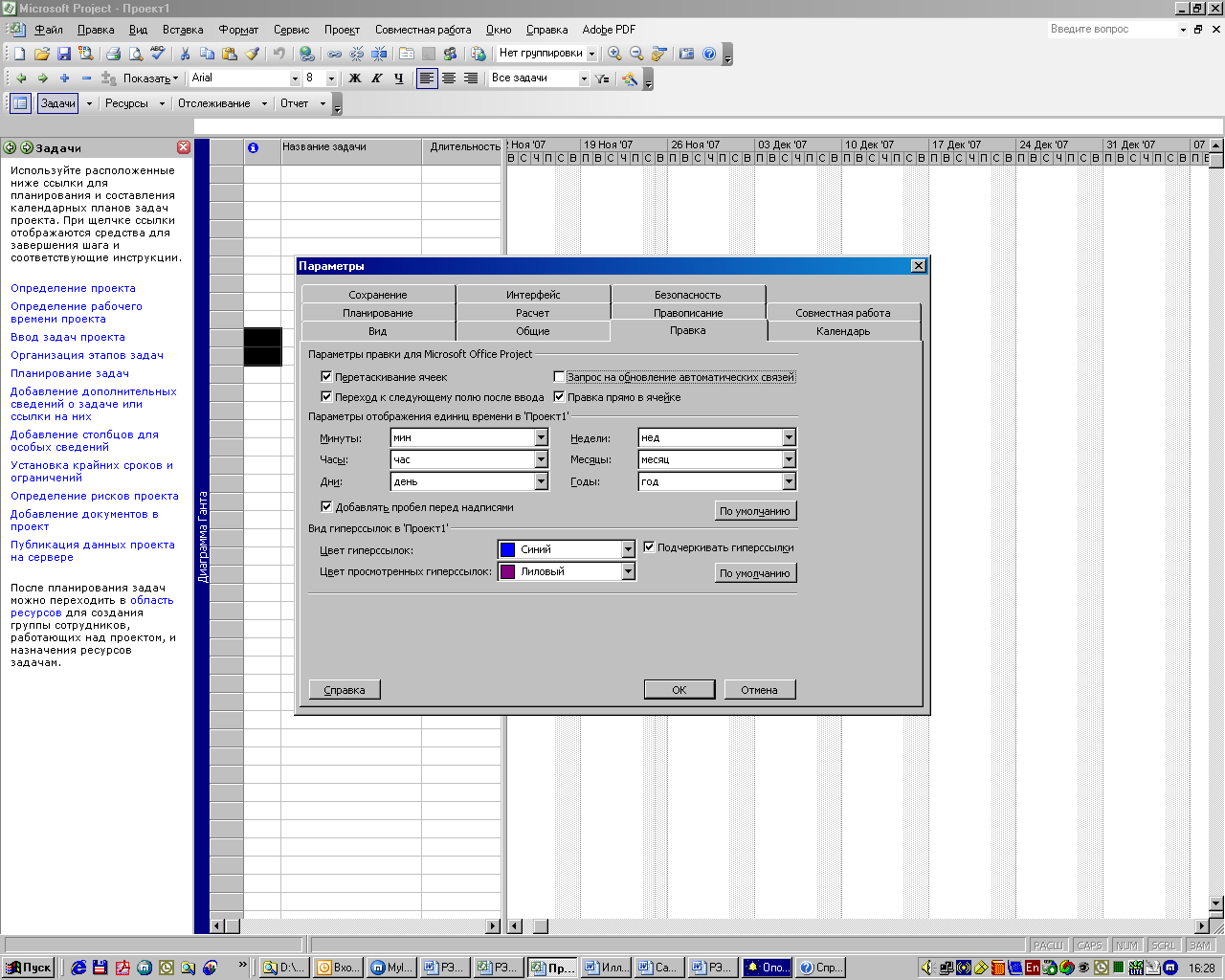The height and width of the screenshot is (980, 1225).
Task: Switch to Безопасность tab
Action: tap(688, 295)
